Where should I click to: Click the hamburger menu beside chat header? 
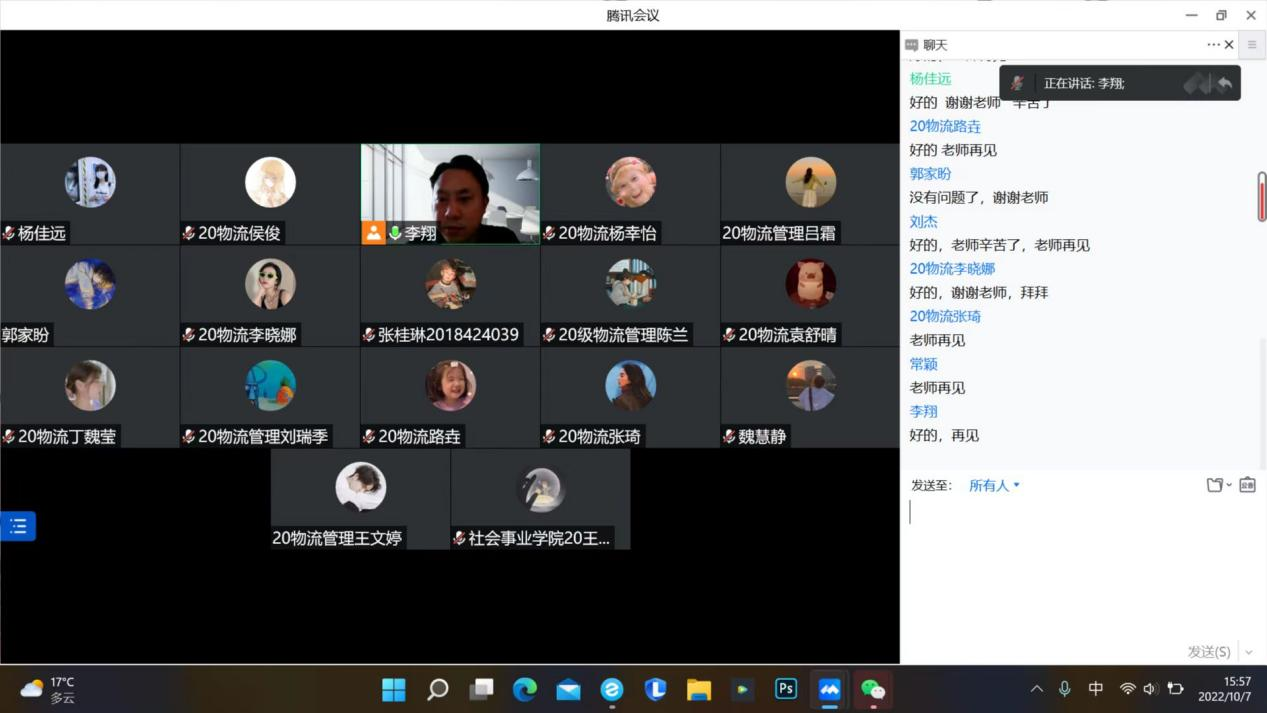(1252, 45)
